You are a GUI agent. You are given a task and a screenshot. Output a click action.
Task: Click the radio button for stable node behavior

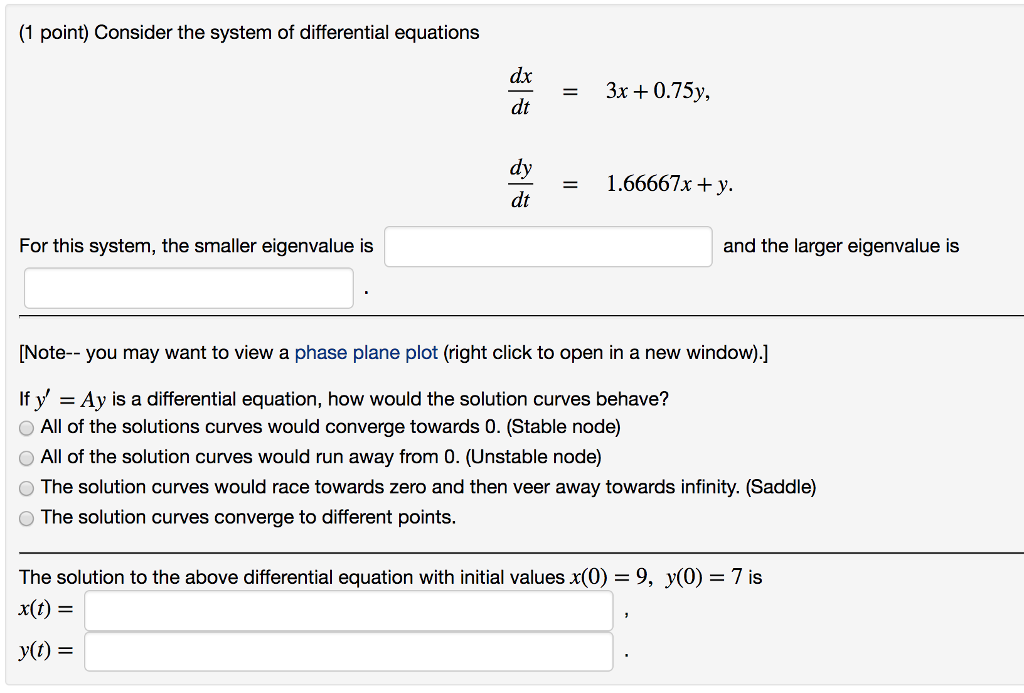pos(26,427)
